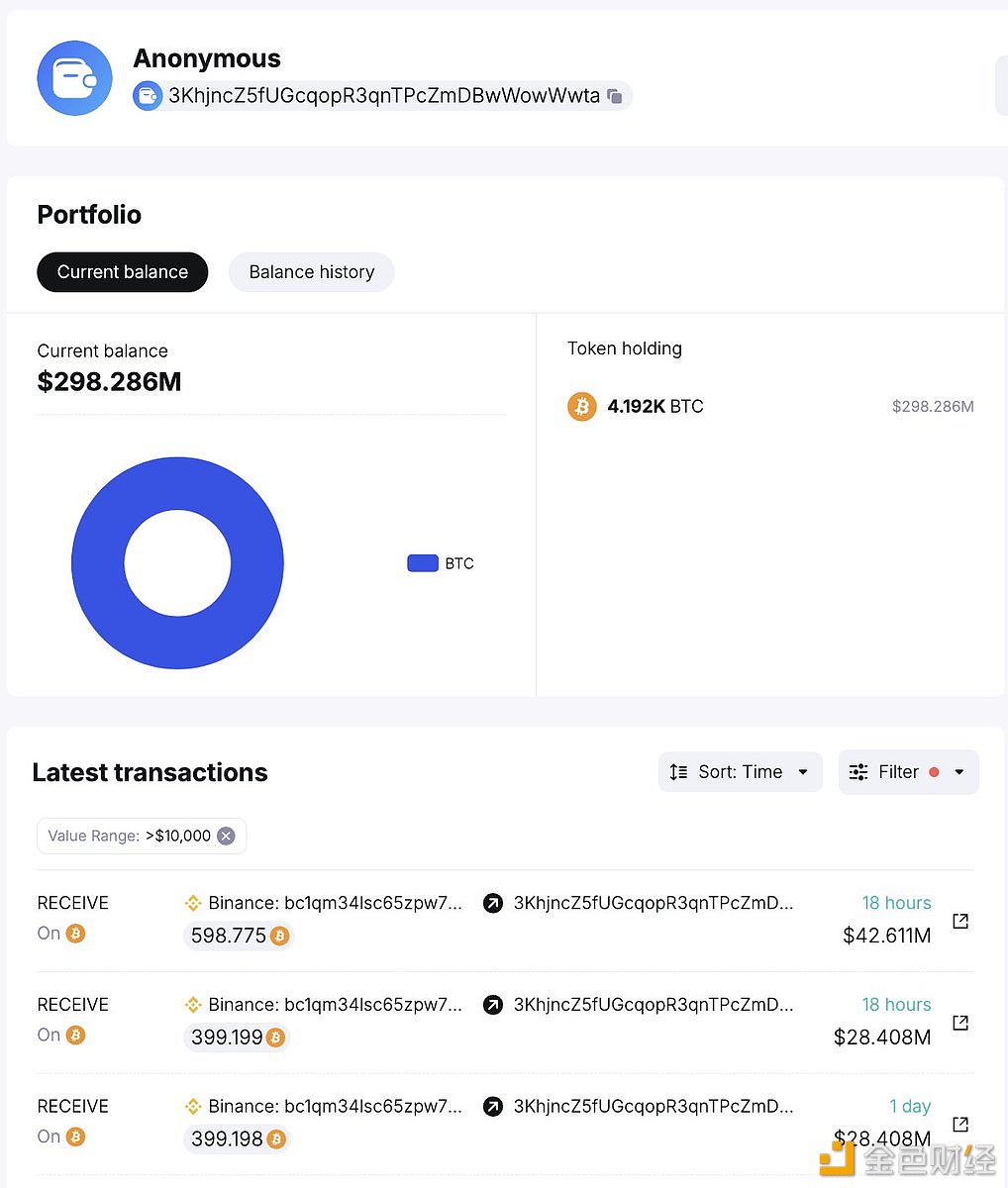The height and width of the screenshot is (1188, 1008).
Task: Click BTC coin icon next to 399.198 amount
Action: point(276,1138)
